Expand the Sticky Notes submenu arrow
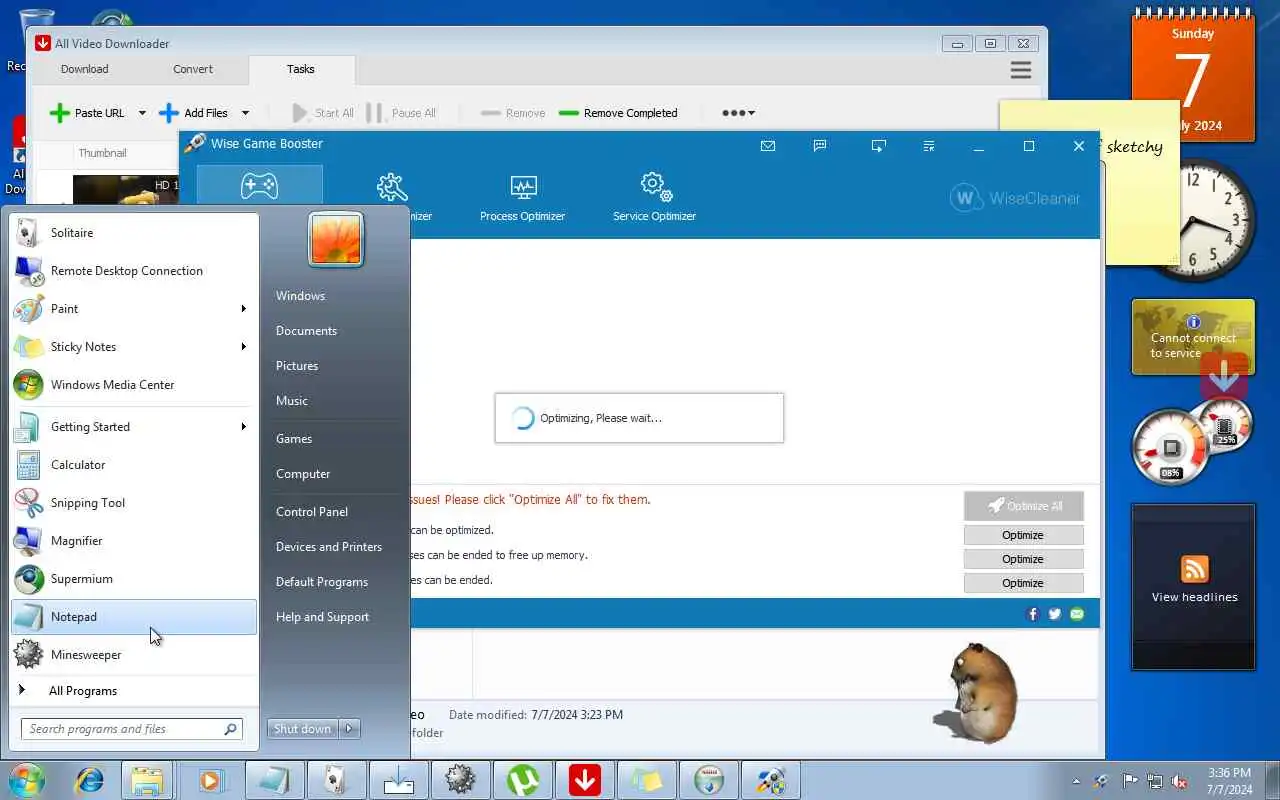 pos(243,347)
